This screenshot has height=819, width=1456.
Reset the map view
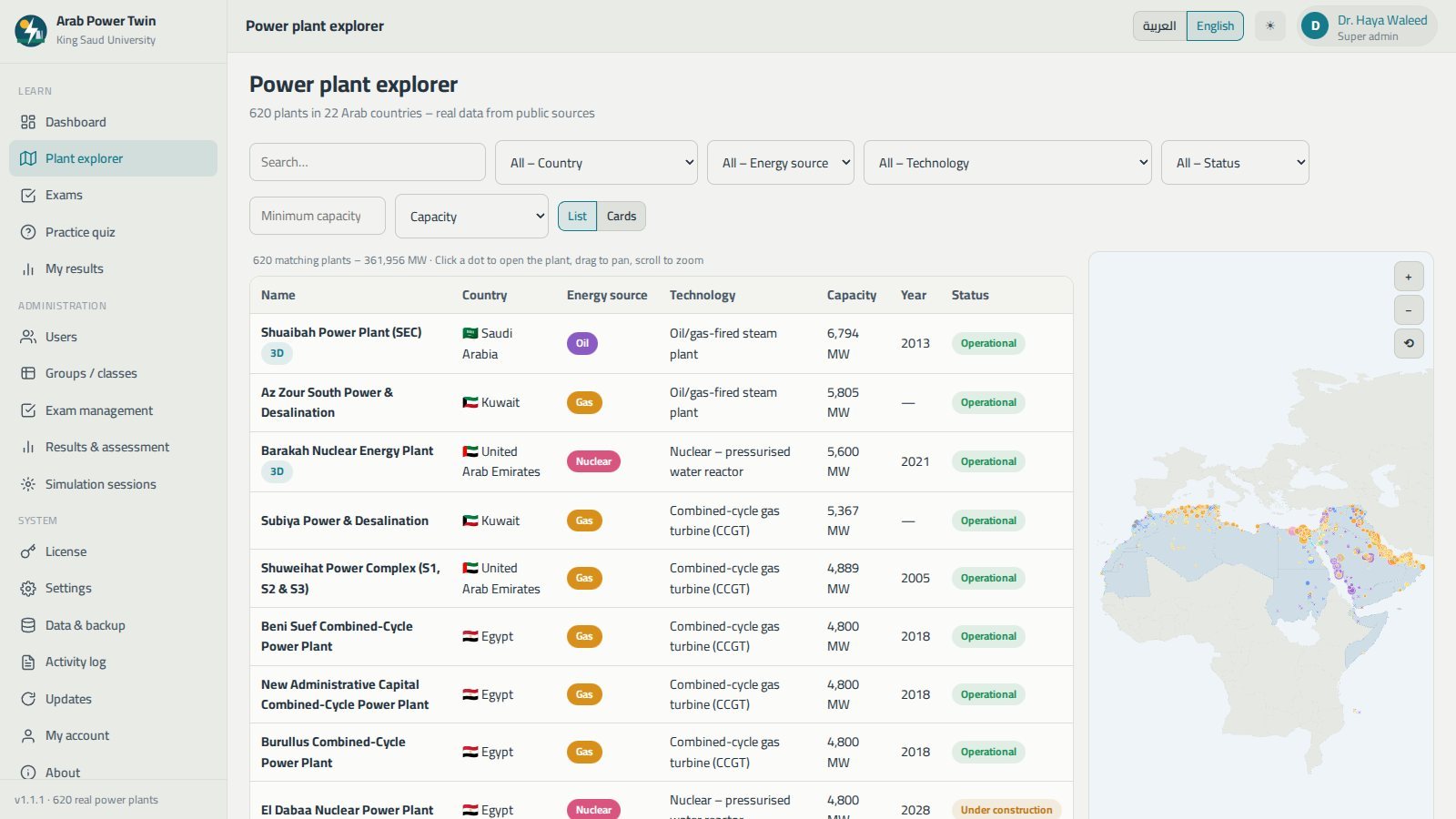pos(1409,343)
